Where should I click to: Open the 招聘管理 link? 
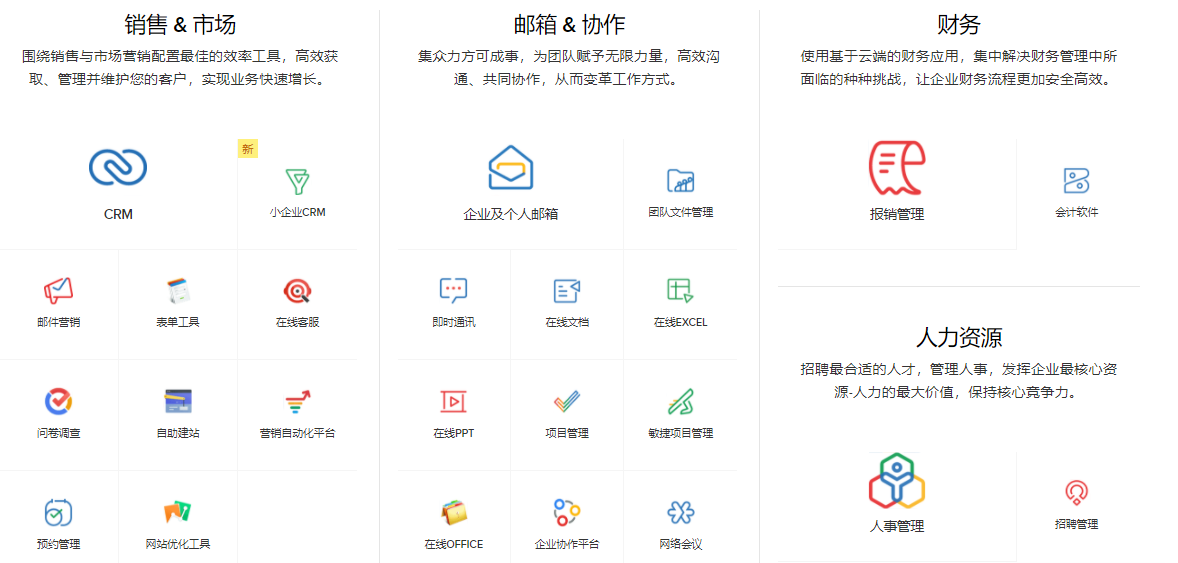(x=1076, y=524)
